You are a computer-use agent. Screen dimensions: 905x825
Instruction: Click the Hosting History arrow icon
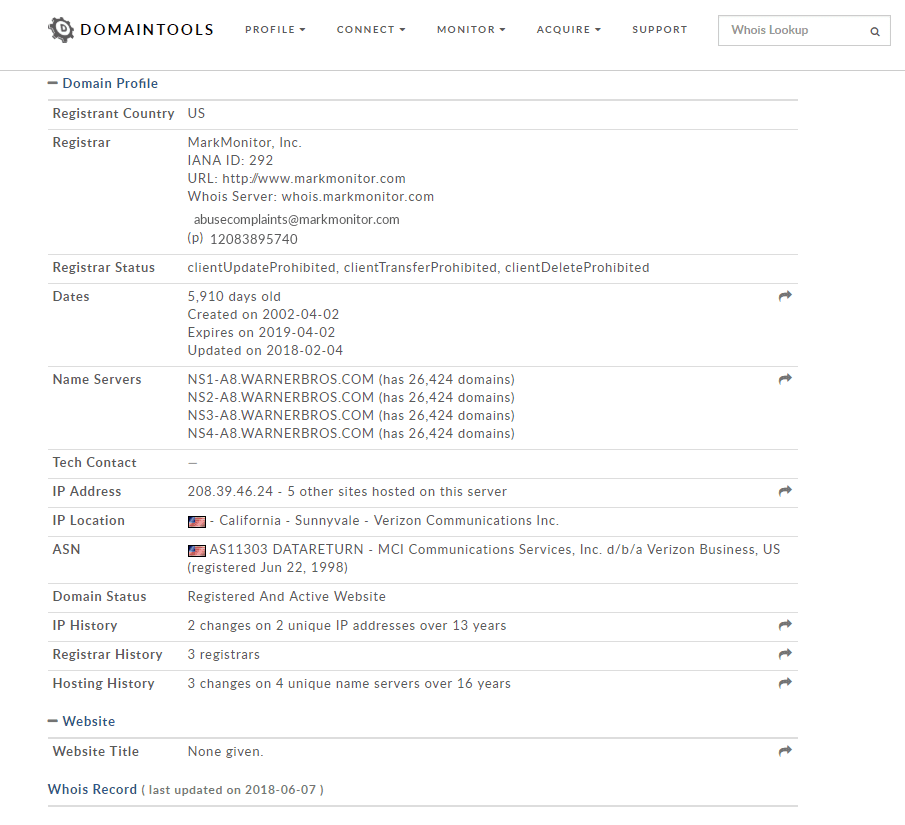785,684
